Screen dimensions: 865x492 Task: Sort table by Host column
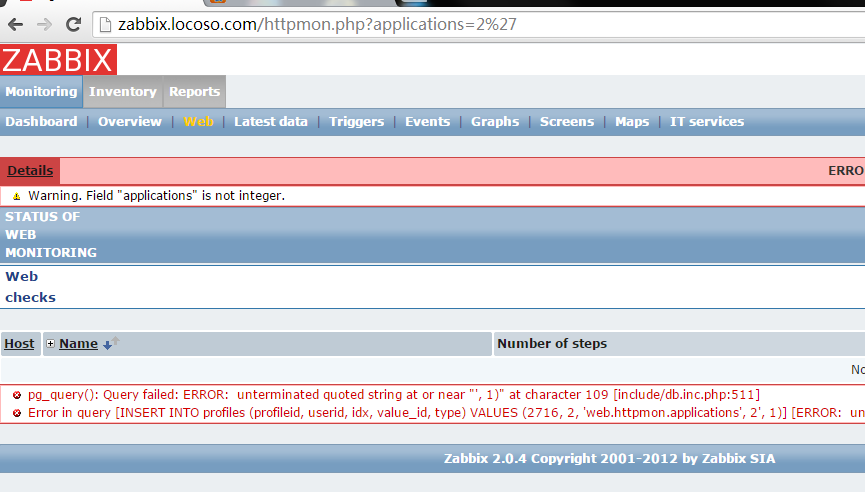click(19, 344)
